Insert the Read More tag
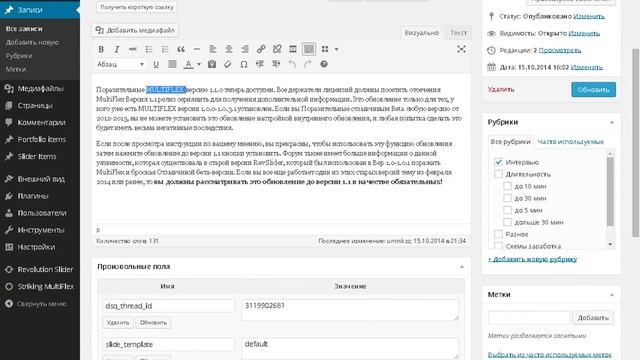This screenshot has width=640, height=360. 293,49
